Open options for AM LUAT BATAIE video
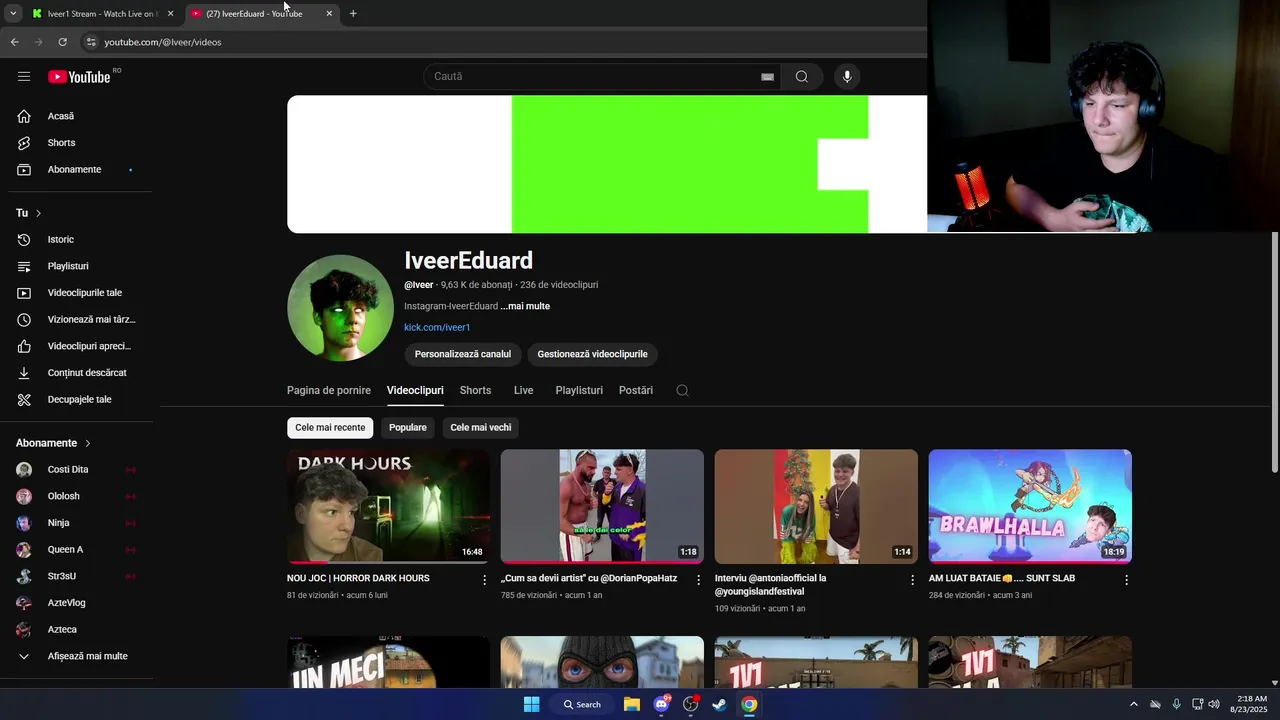Screen dimensions: 1280x720 (x=1126, y=580)
